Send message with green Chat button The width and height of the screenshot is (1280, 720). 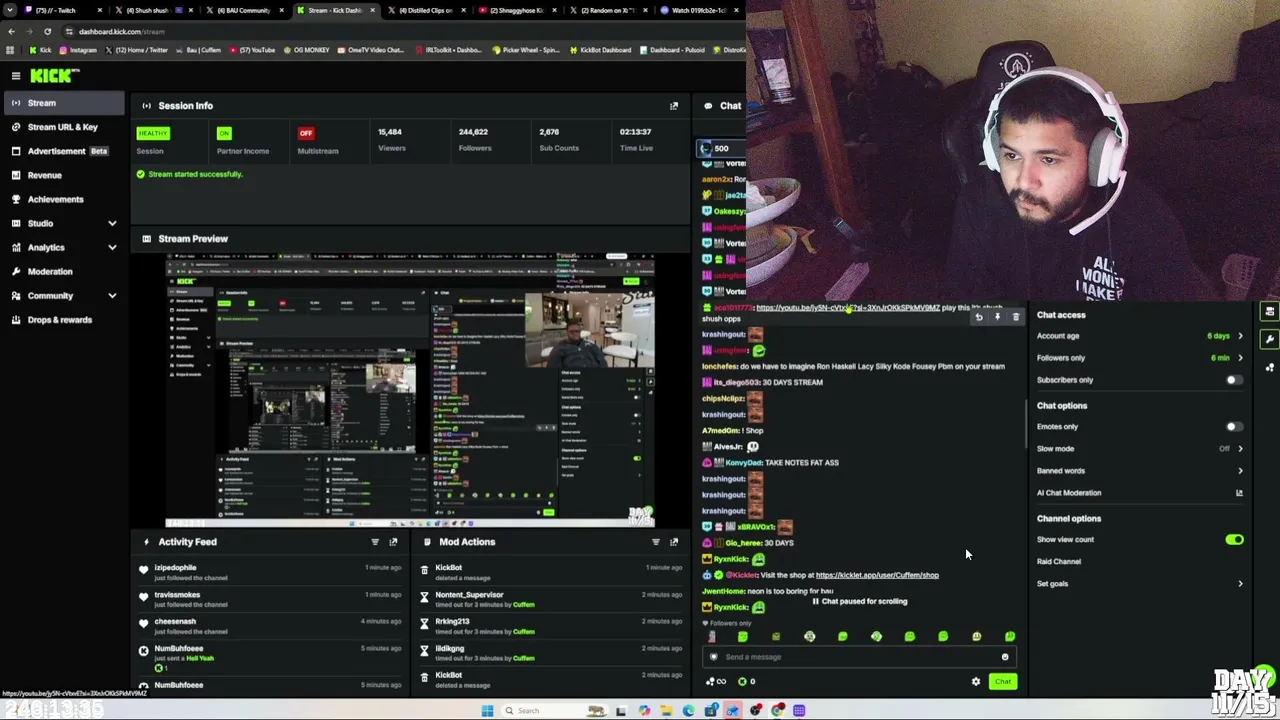point(1003,682)
